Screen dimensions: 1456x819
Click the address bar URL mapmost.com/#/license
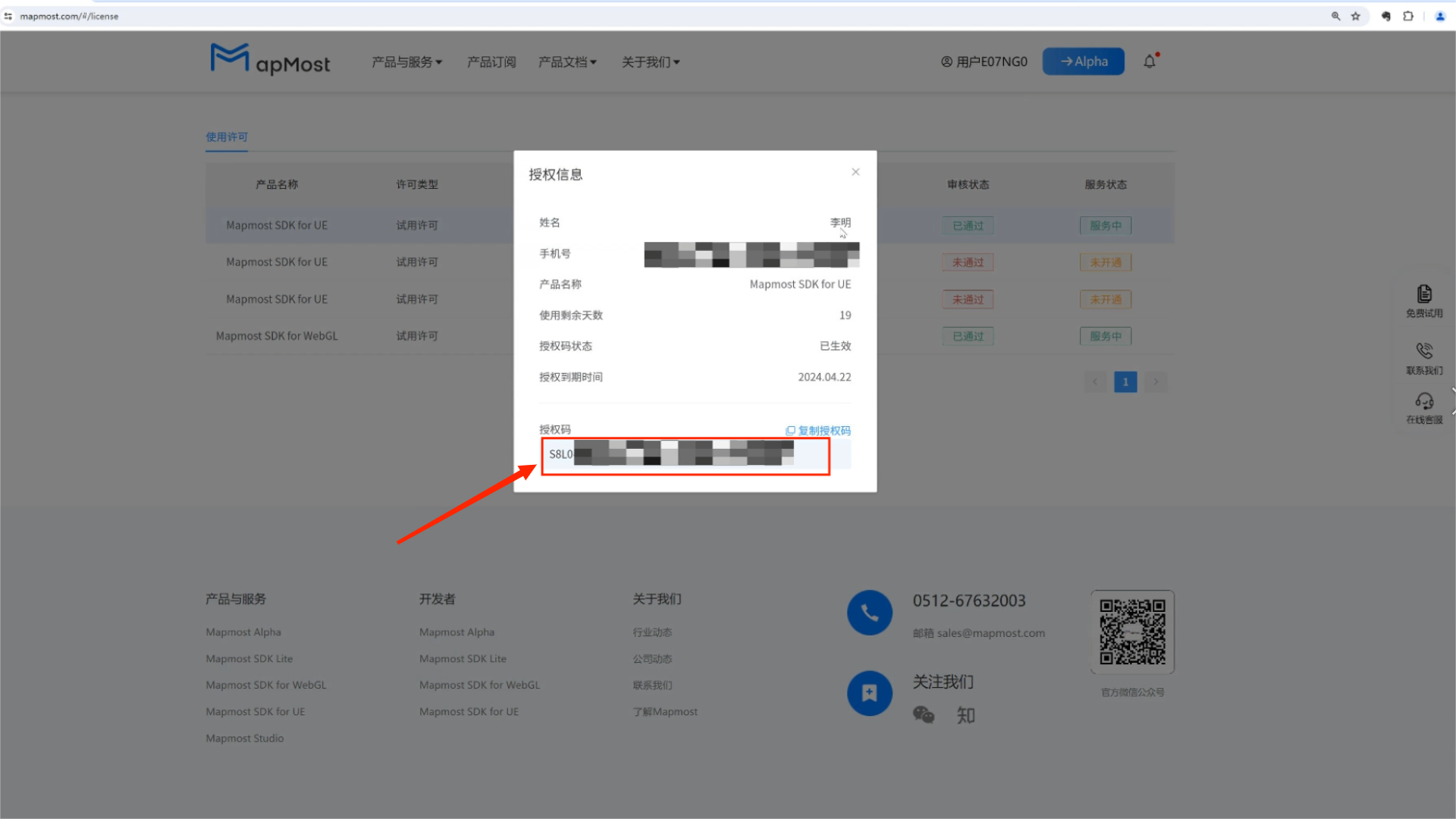(x=69, y=16)
